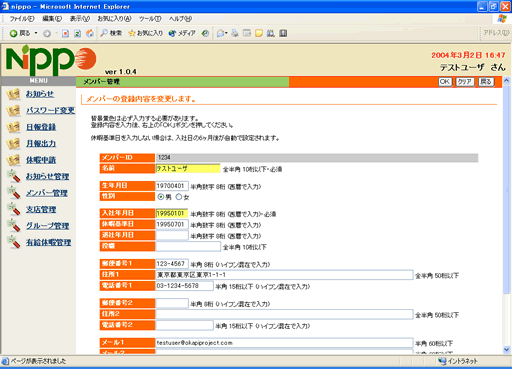
Task: Click the page scrollbar down arrow
Action: (507, 350)
